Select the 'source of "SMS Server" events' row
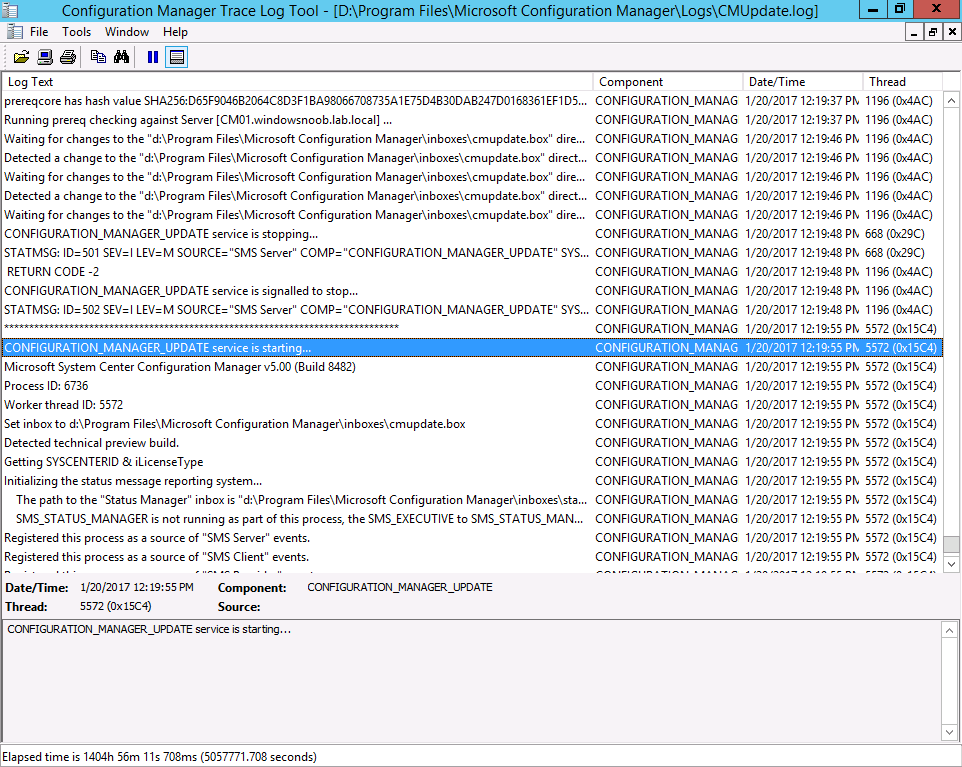Viewport: 962px width, 767px height. point(472,538)
